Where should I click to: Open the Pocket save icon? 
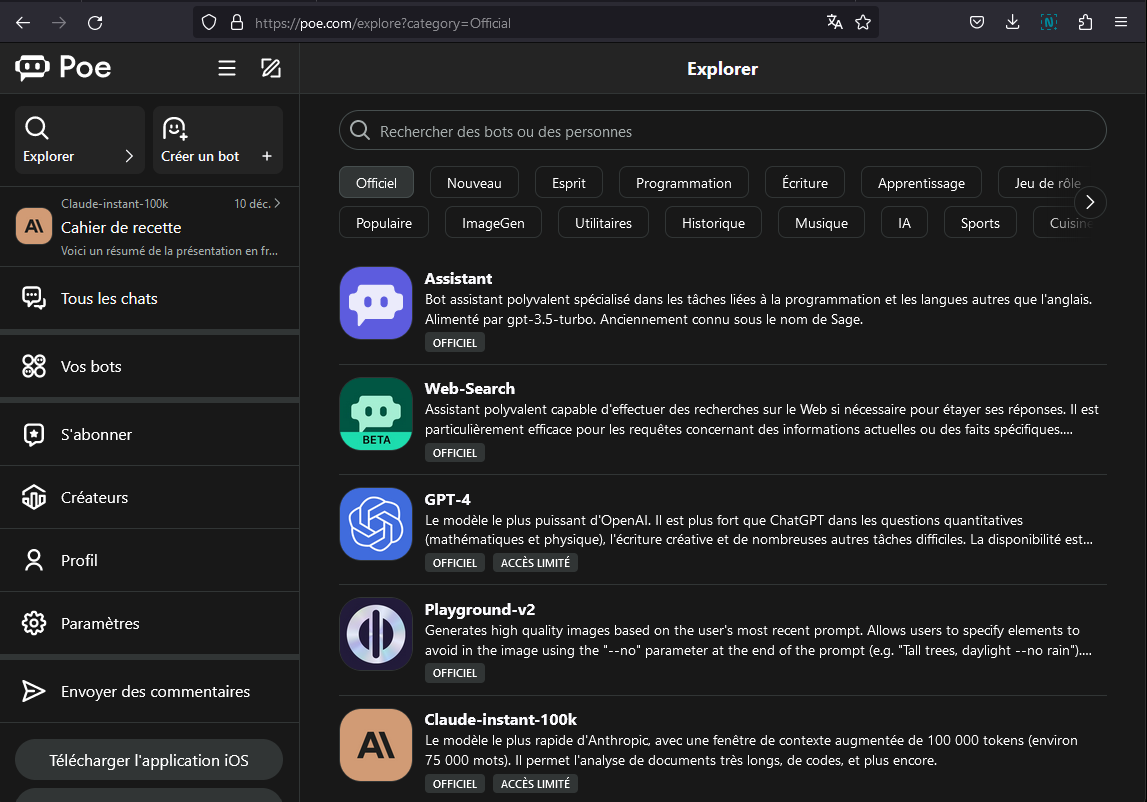[x=977, y=23]
